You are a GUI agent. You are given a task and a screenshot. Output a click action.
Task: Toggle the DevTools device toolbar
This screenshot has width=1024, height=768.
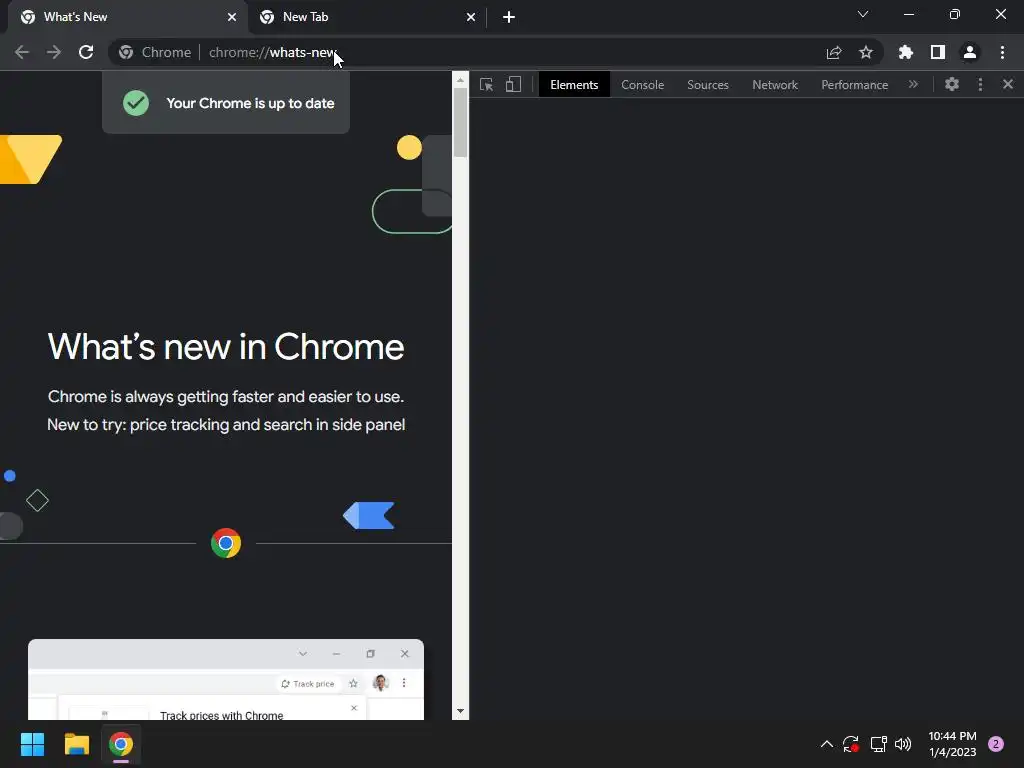point(513,84)
